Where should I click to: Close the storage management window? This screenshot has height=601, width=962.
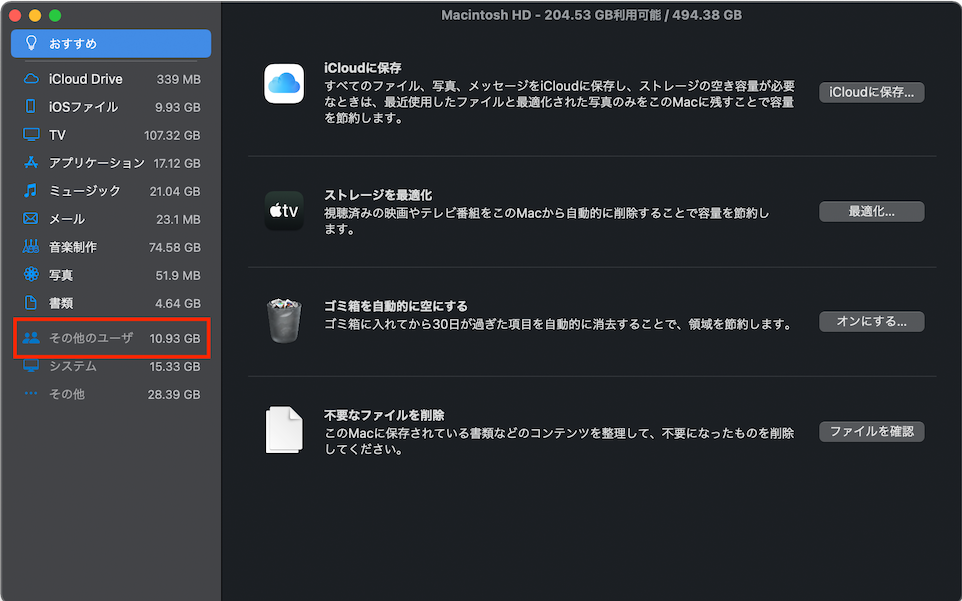15,15
